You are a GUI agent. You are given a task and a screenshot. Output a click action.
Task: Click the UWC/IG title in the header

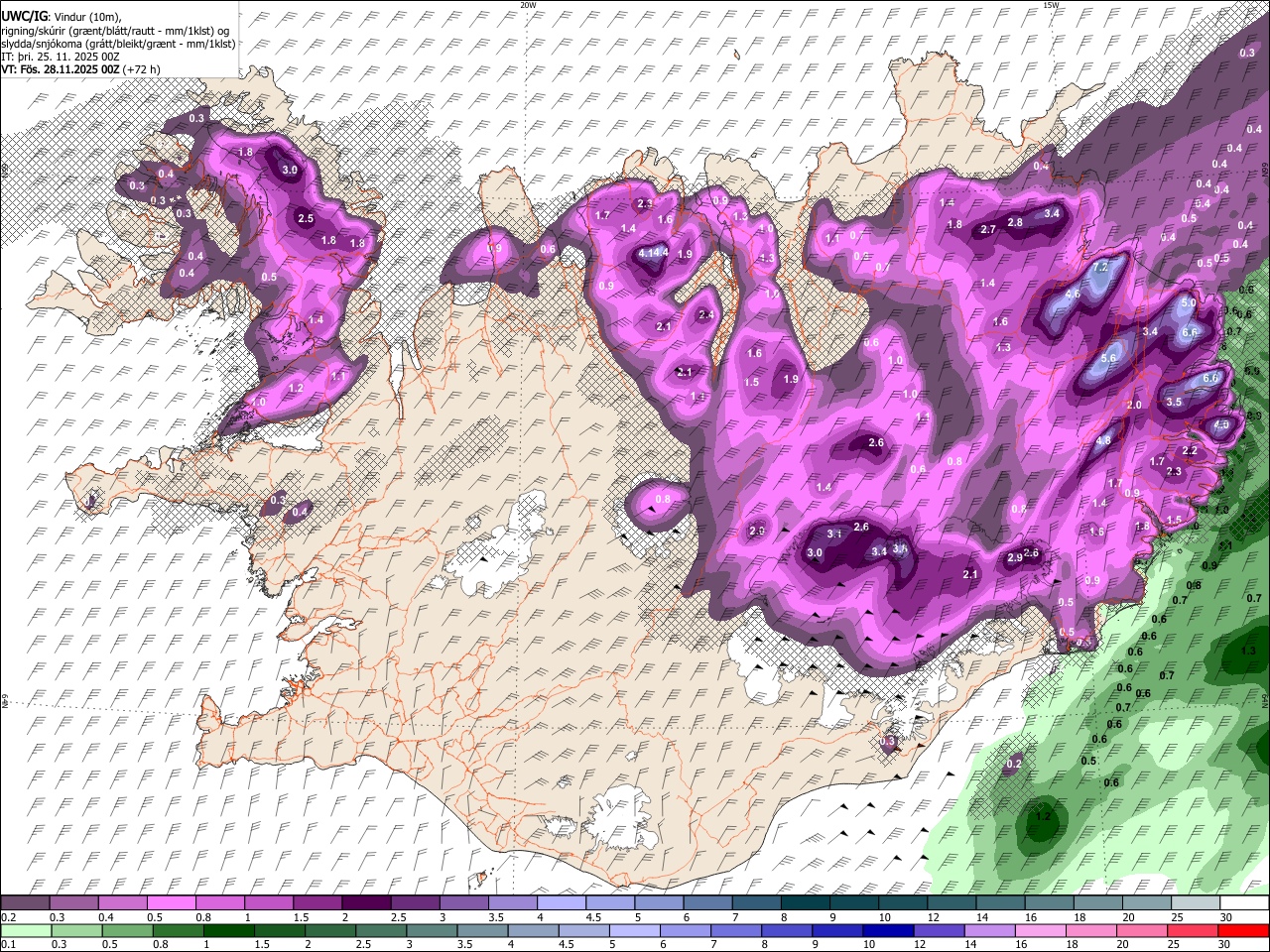24,16
